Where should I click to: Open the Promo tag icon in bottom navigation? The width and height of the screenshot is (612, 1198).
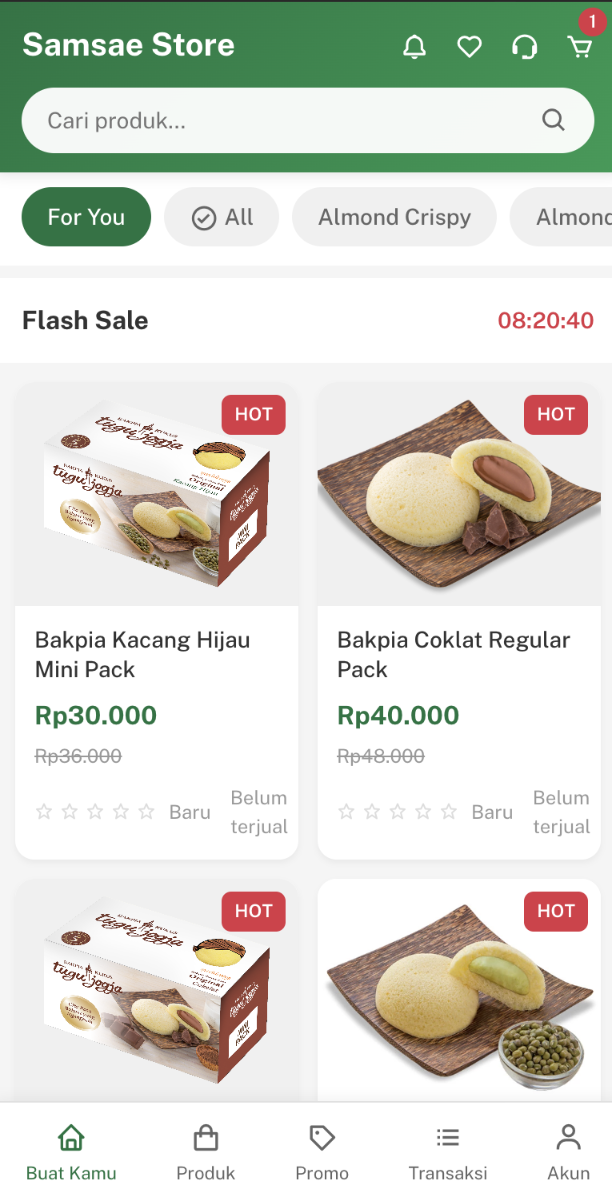click(x=321, y=1137)
